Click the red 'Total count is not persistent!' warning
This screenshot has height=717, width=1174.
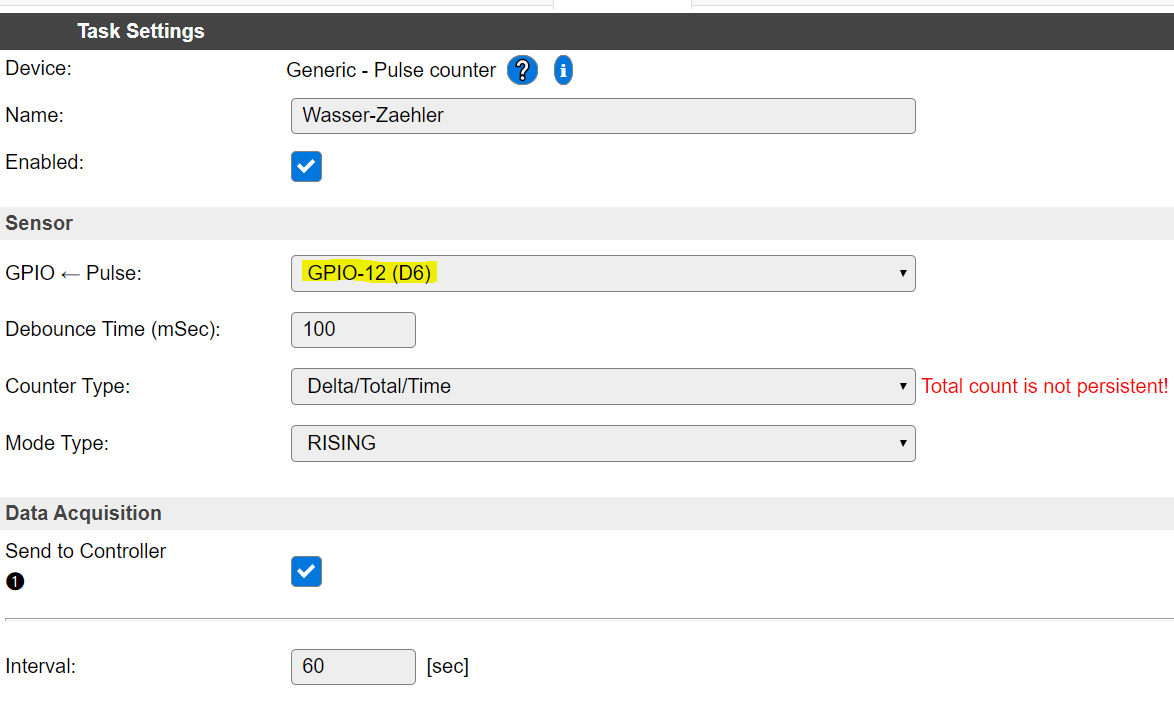click(x=1044, y=386)
